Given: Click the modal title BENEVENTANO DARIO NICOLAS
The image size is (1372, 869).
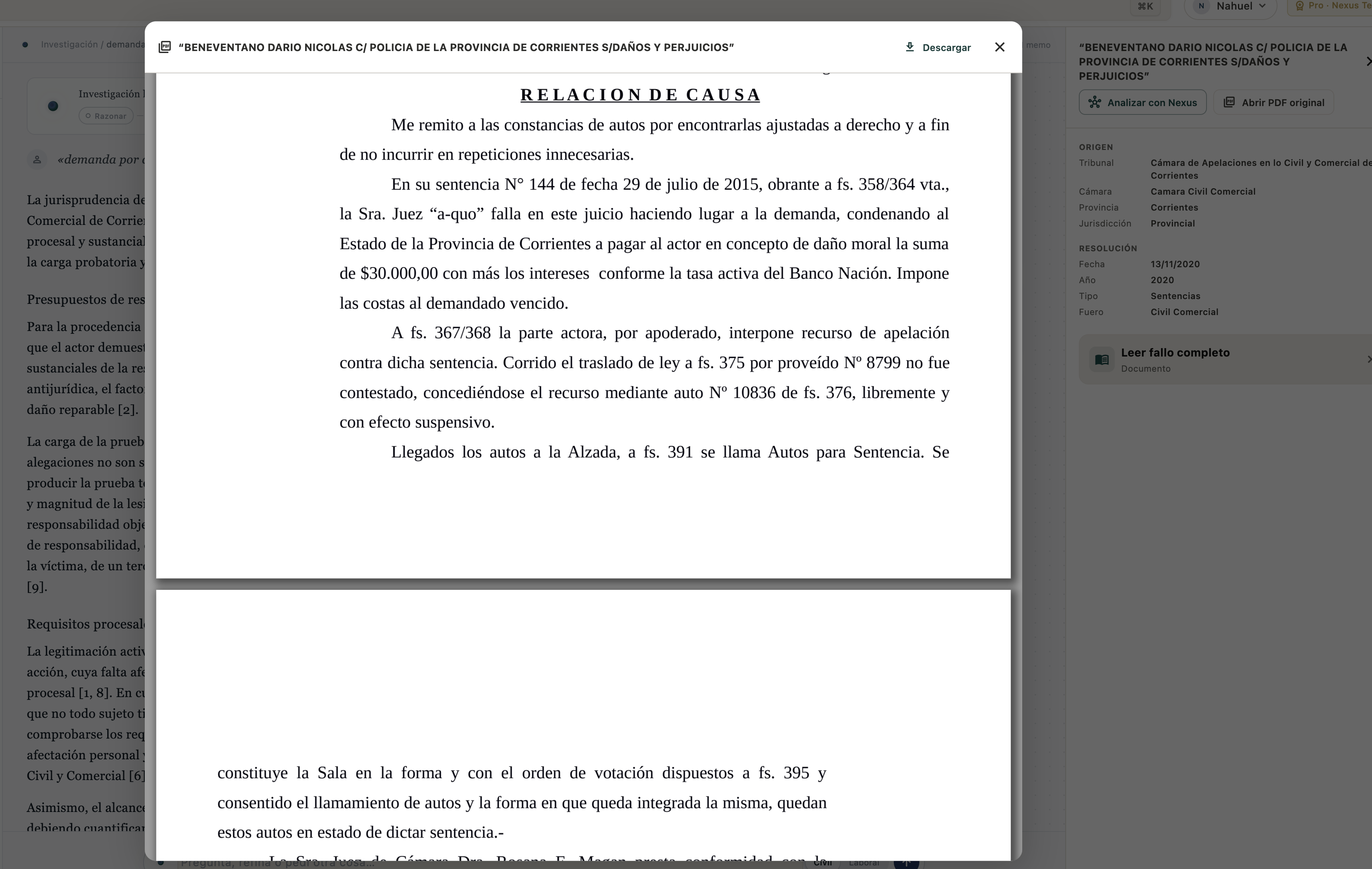Looking at the screenshot, I should pos(456,47).
